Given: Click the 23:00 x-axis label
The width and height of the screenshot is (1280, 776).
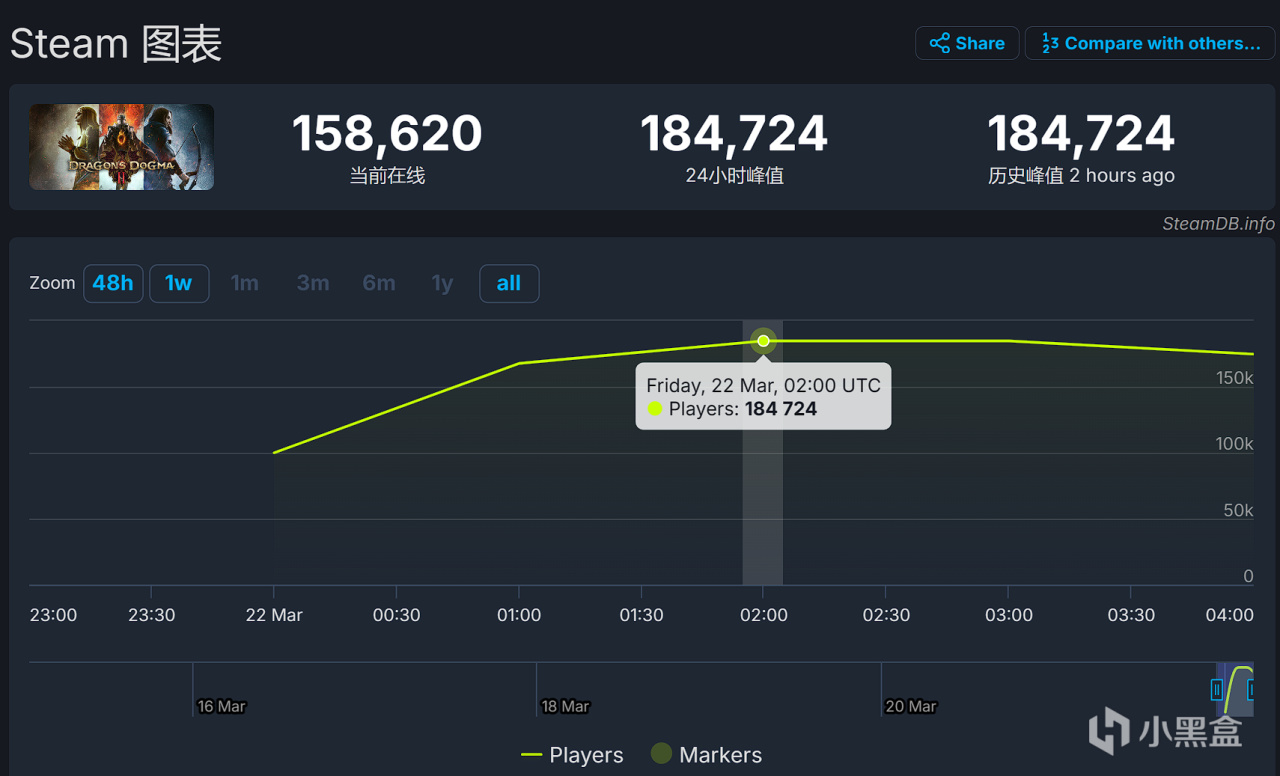Looking at the screenshot, I should [x=53, y=615].
